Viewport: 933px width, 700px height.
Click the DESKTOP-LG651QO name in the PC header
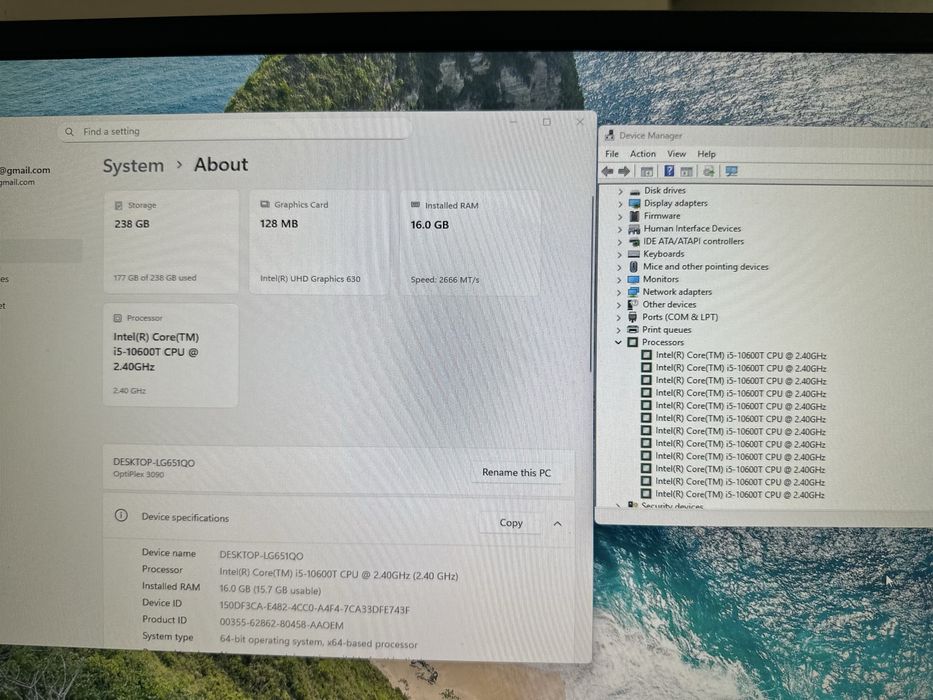[154, 462]
